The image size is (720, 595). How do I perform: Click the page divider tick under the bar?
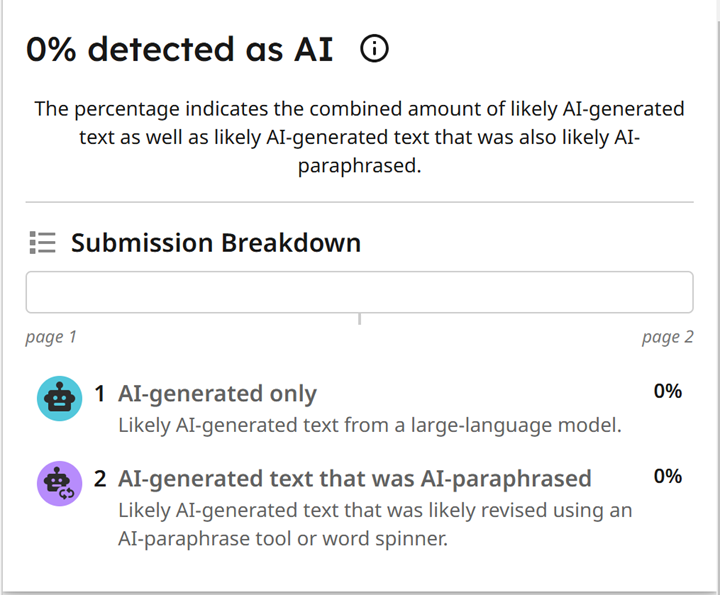(x=360, y=319)
